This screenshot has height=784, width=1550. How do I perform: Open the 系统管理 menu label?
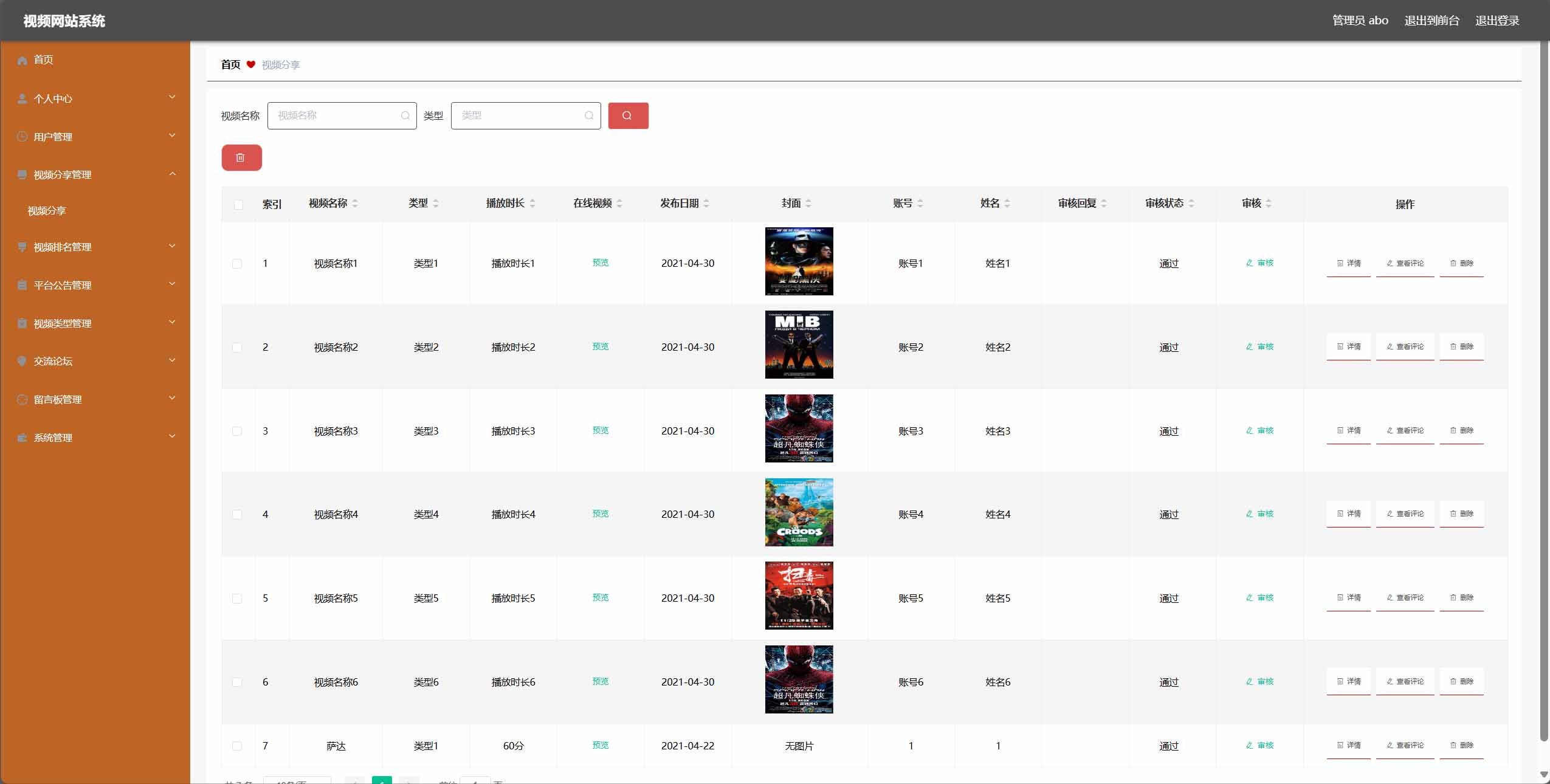53,438
